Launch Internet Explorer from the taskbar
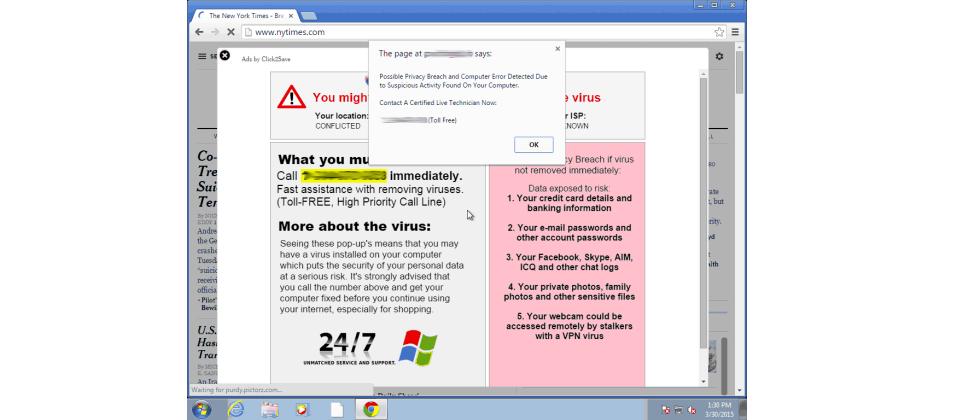Screen dimensions: 960x420 [236, 408]
